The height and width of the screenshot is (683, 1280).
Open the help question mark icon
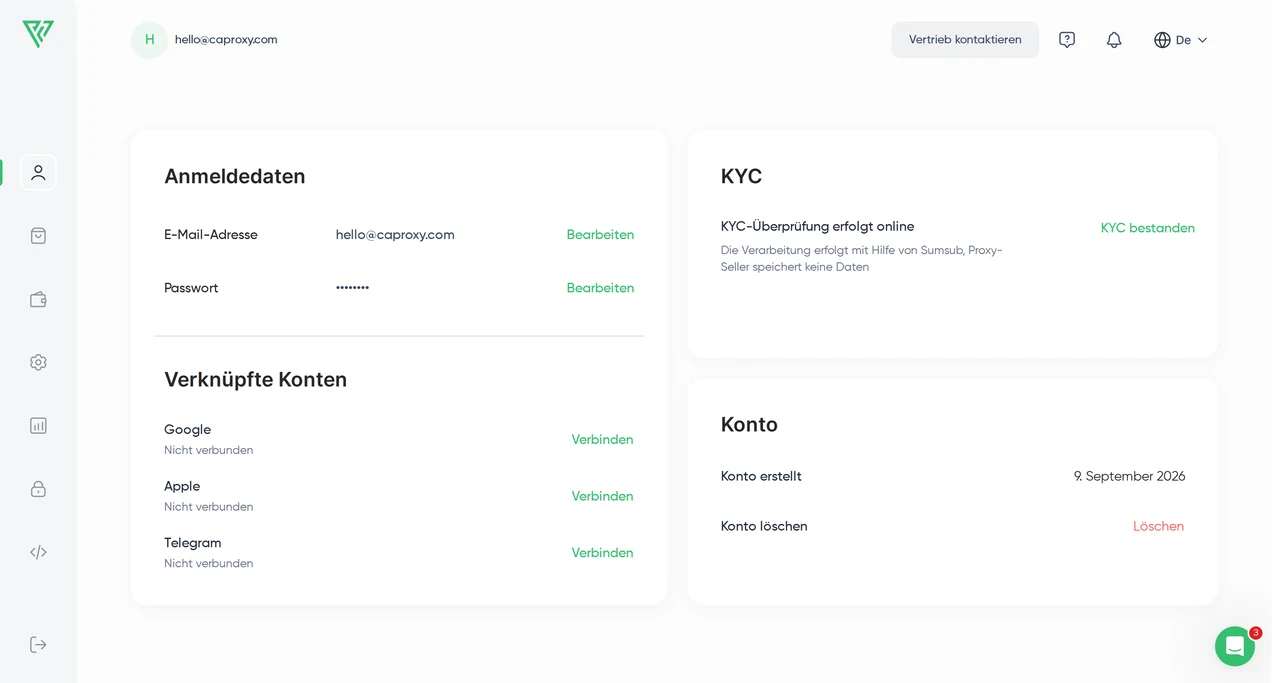(x=1067, y=40)
